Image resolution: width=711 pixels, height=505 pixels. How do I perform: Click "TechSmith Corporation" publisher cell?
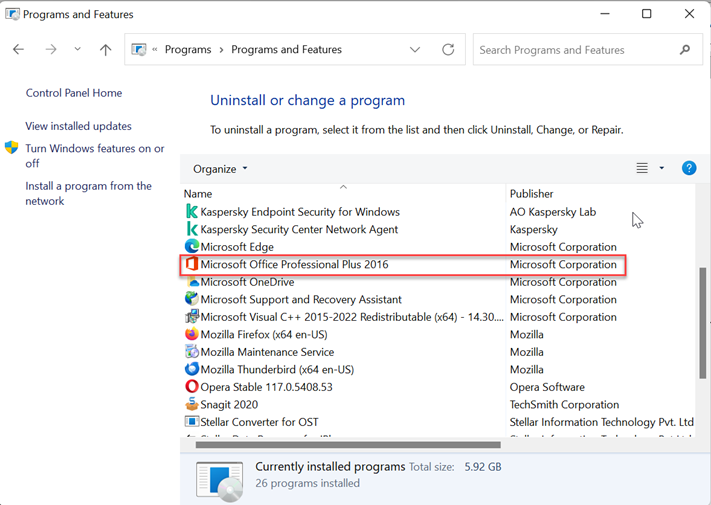(x=564, y=404)
